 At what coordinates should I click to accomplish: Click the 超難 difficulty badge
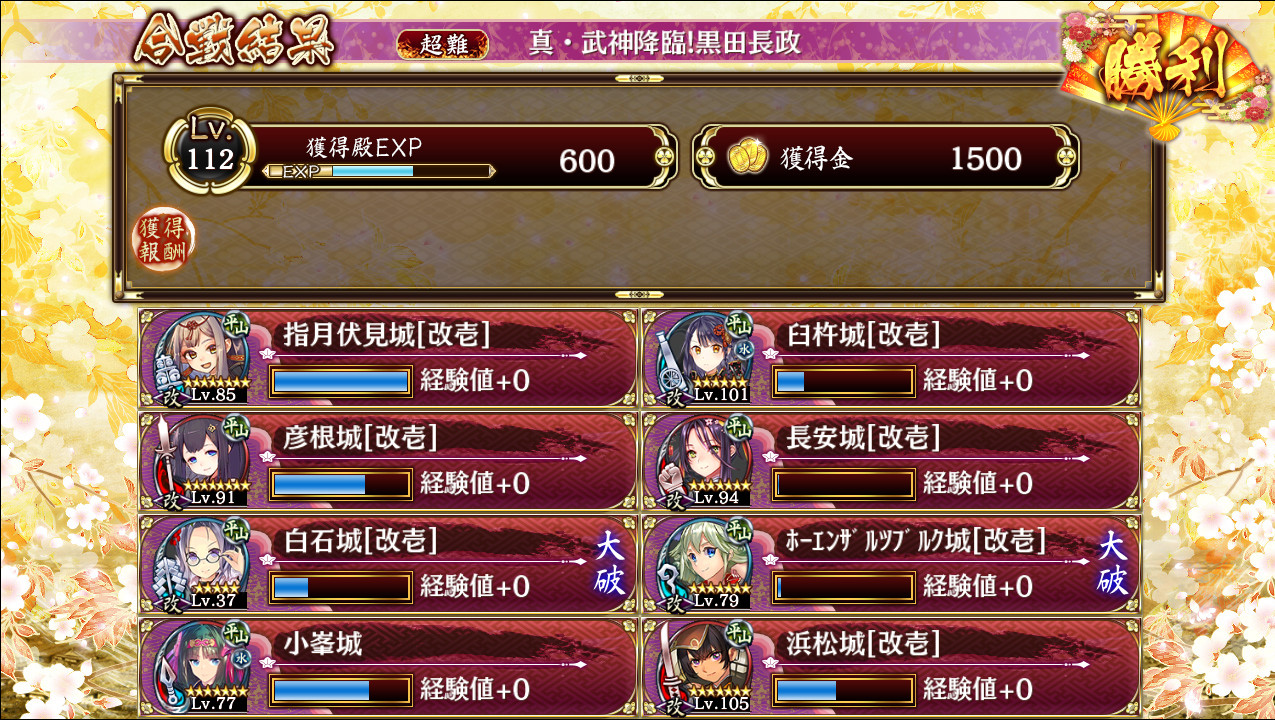pos(442,44)
